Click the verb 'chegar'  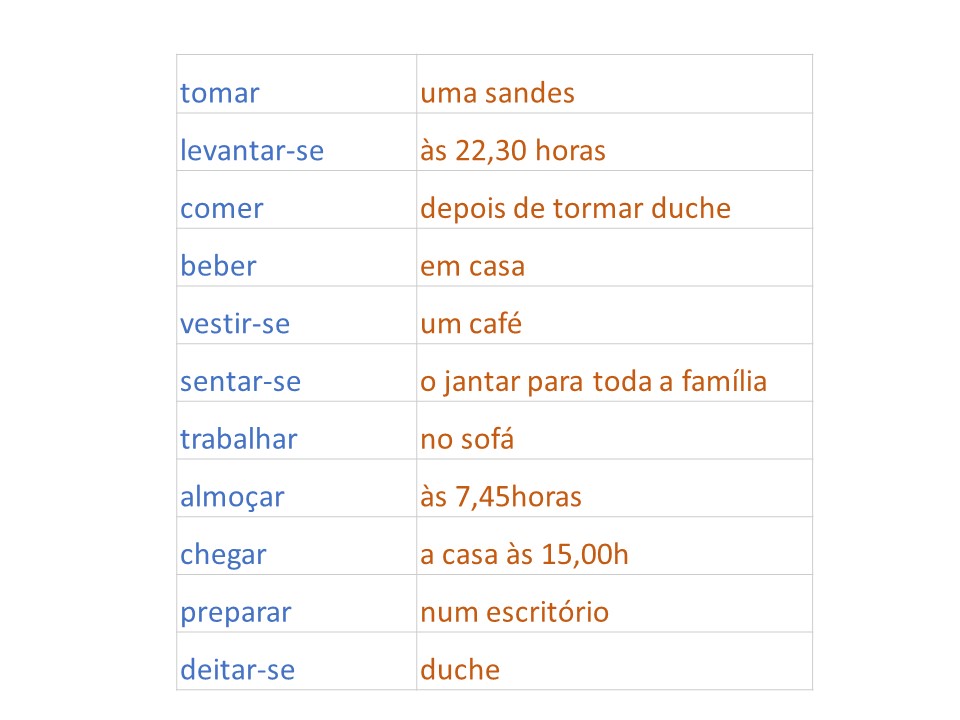pyautogui.click(x=224, y=555)
